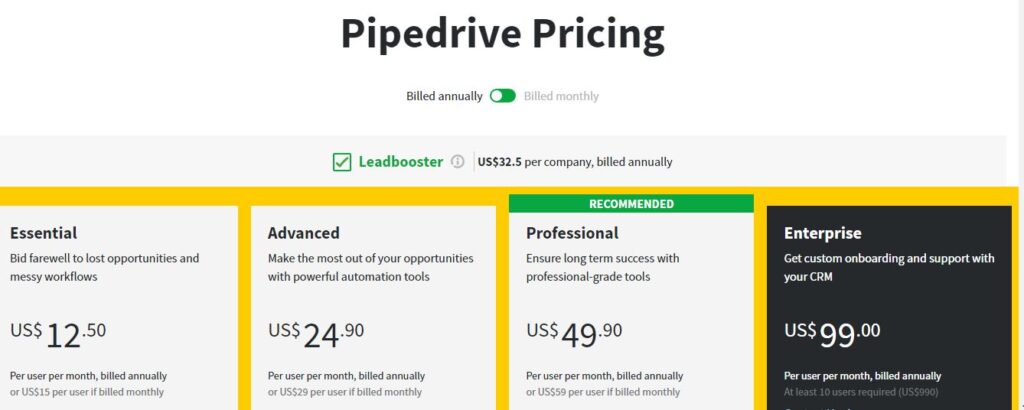1024x410 pixels.
Task: Click the green Leadbooster label
Action: [401, 161]
